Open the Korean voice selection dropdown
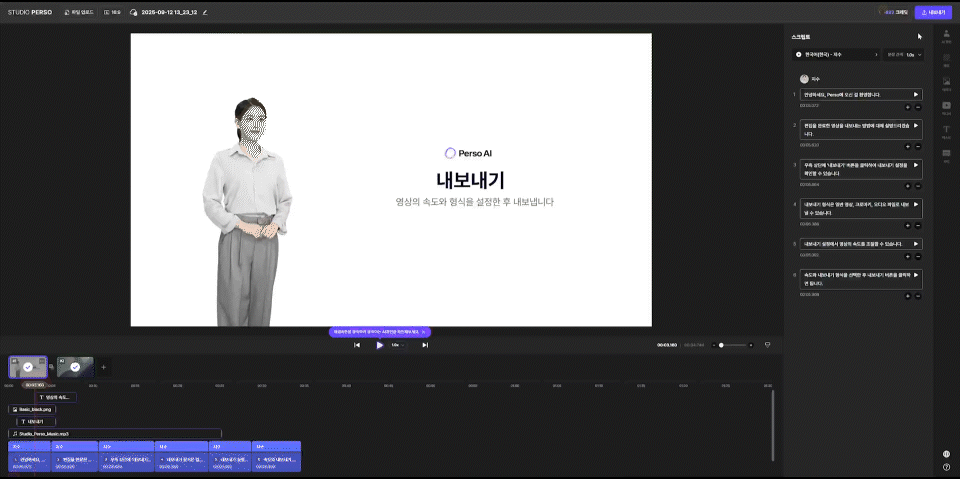This screenshot has height=479, width=960. point(837,55)
